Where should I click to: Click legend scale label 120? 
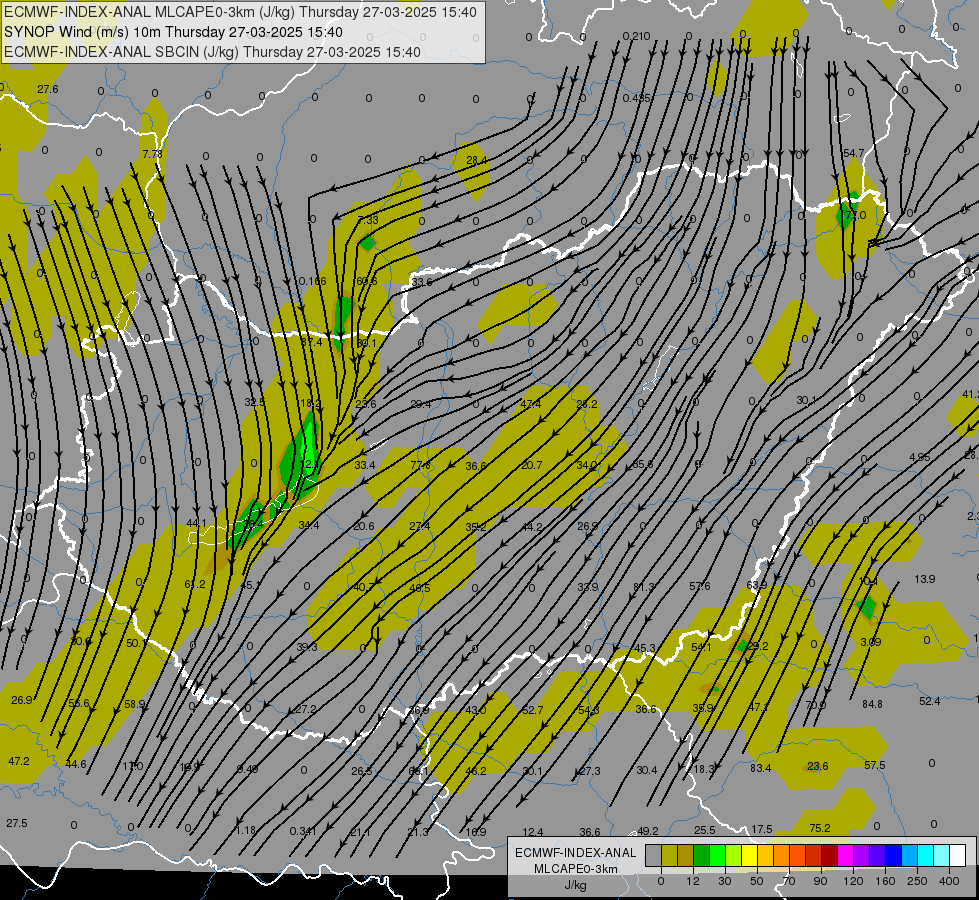point(853,881)
